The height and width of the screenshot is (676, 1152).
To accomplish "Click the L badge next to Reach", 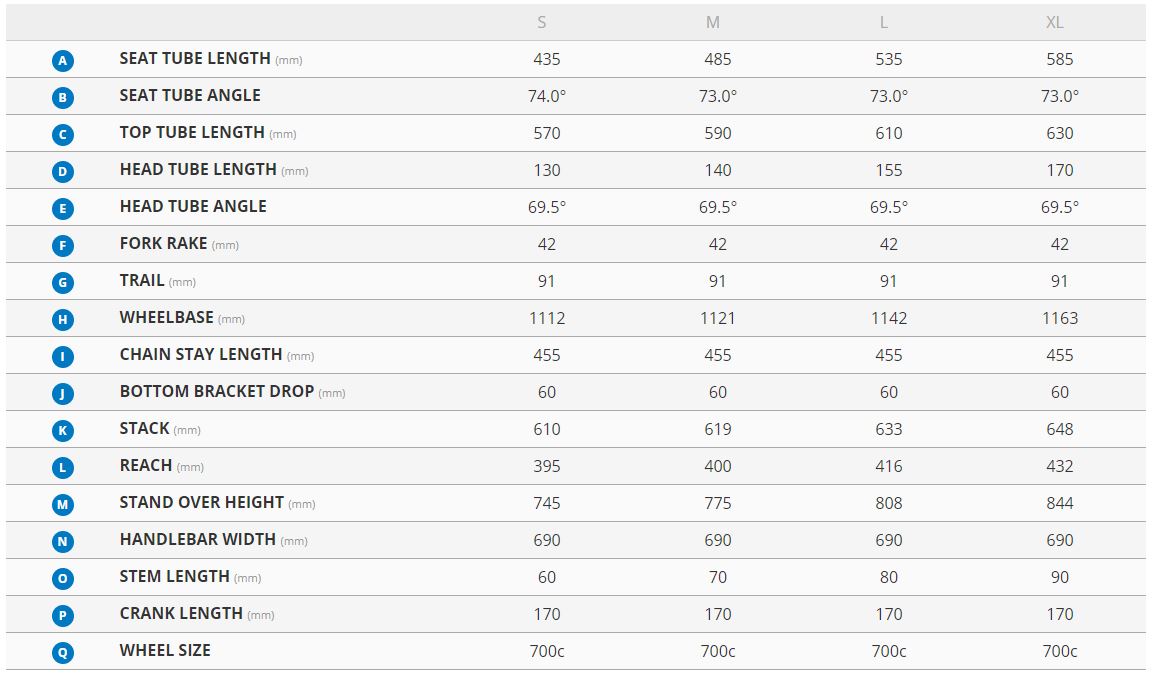I will point(63,468).
